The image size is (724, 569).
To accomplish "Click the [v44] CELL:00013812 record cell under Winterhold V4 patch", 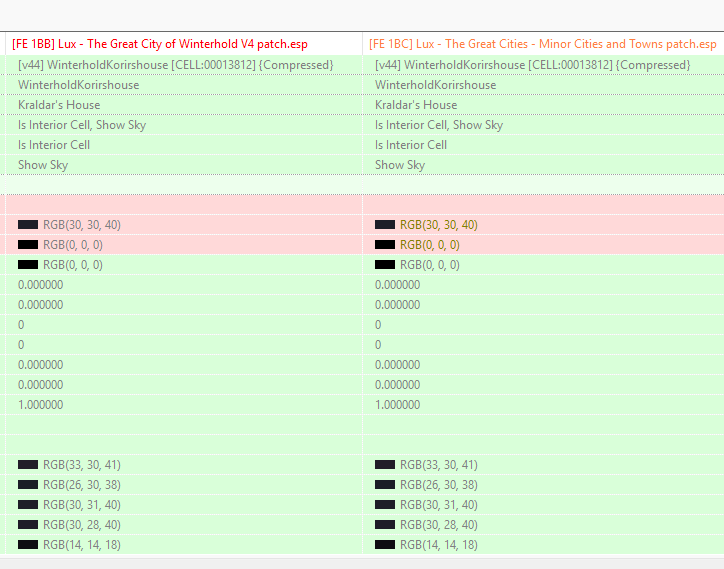I will click(x=184, y=65).
